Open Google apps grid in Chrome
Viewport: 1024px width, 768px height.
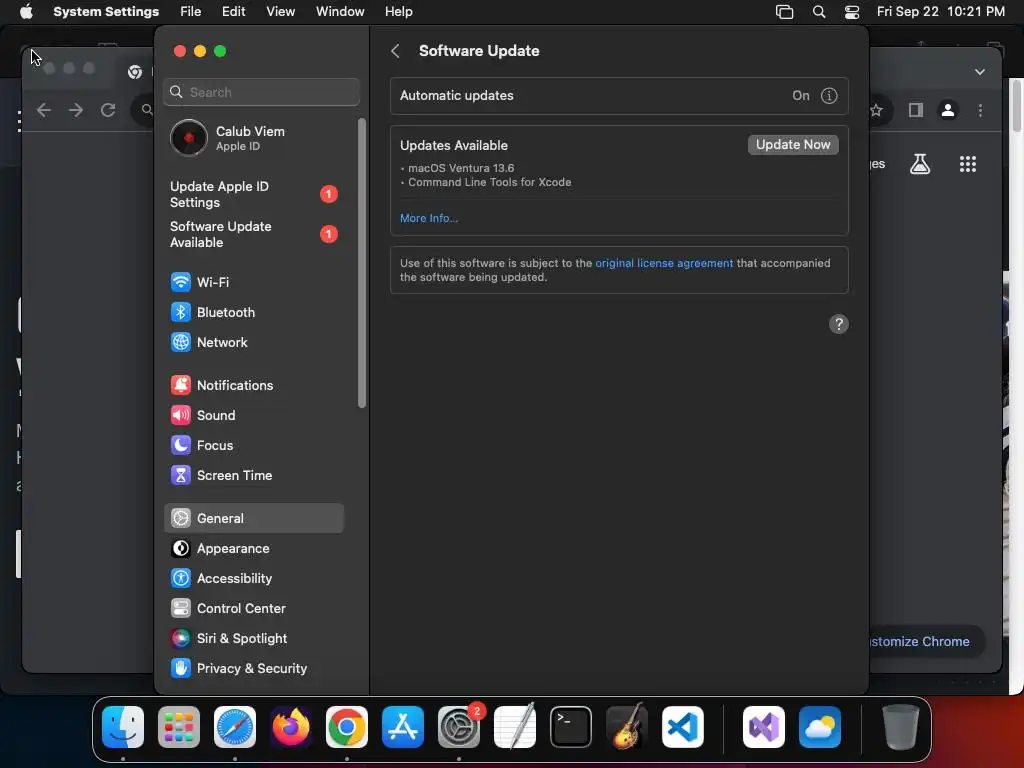point(968,164)
